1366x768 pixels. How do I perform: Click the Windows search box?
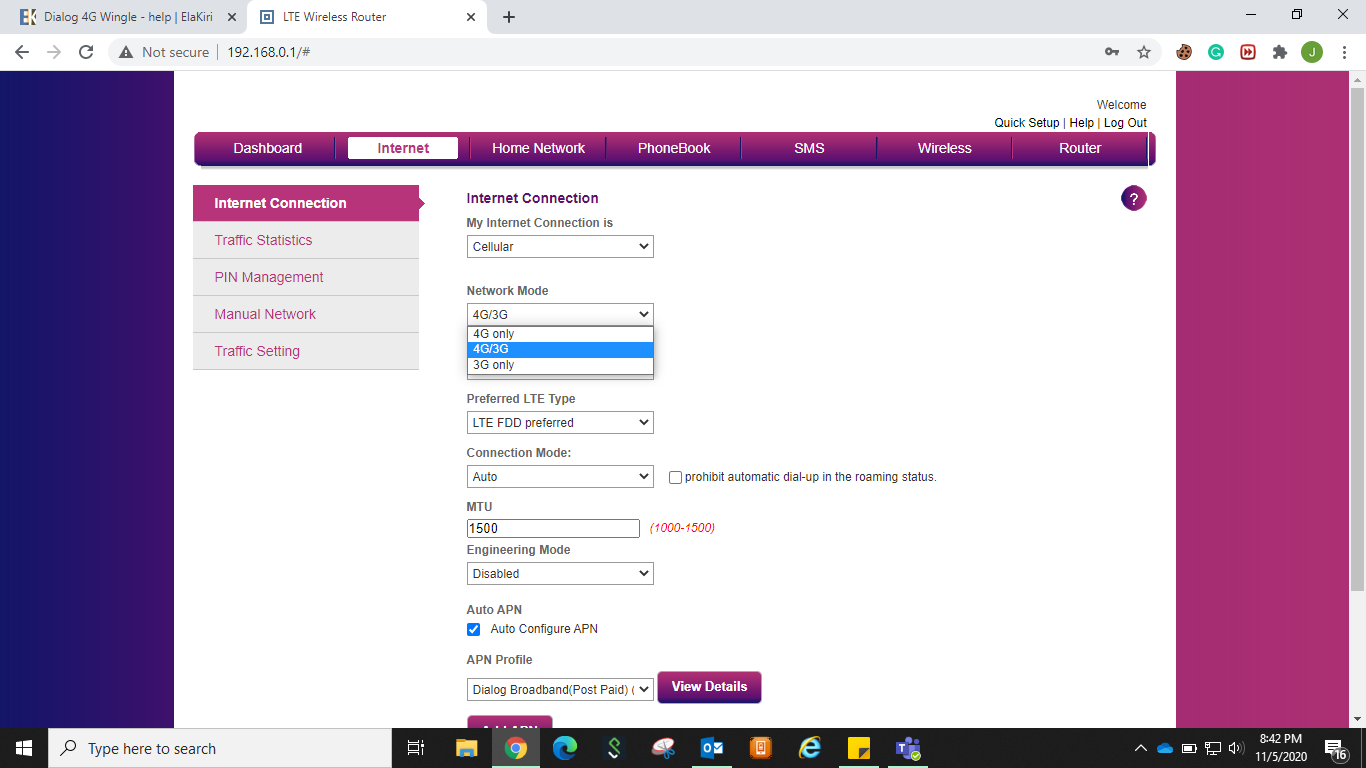pyautogui.click(x=220, y=748)
